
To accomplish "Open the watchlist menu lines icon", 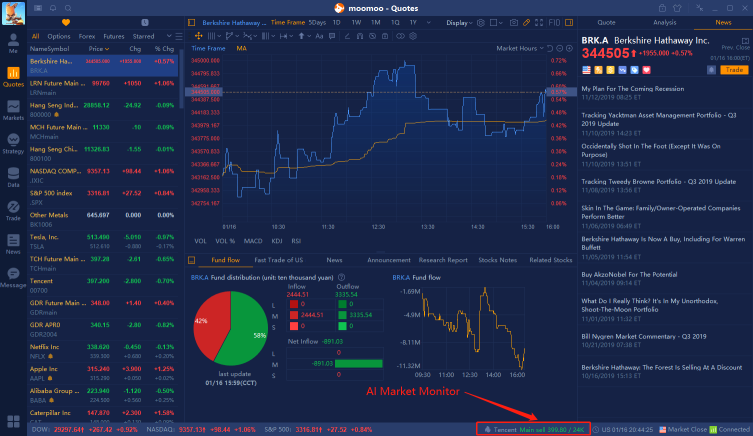I will (x=179, y=36).
